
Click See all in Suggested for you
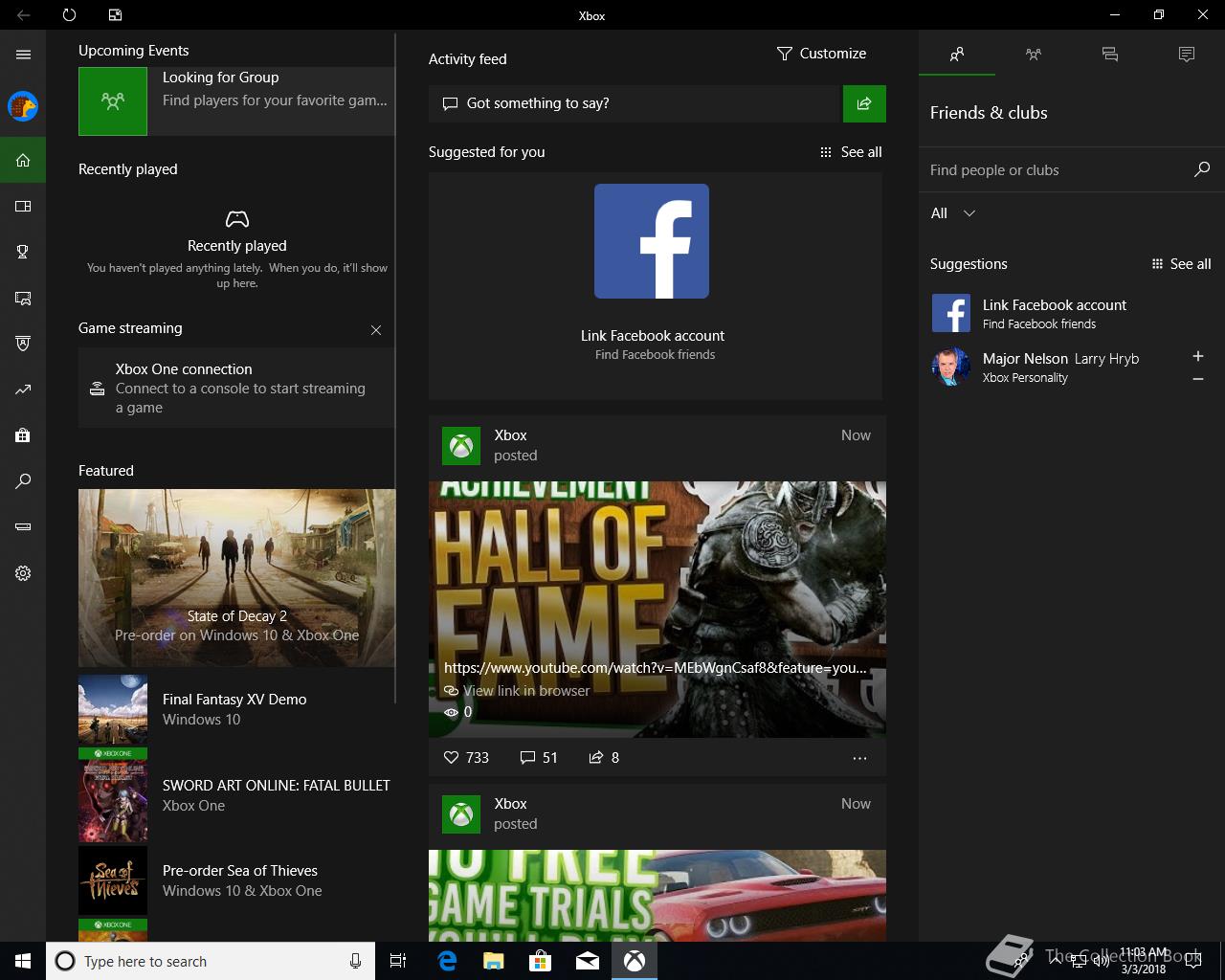pos(851,152)
